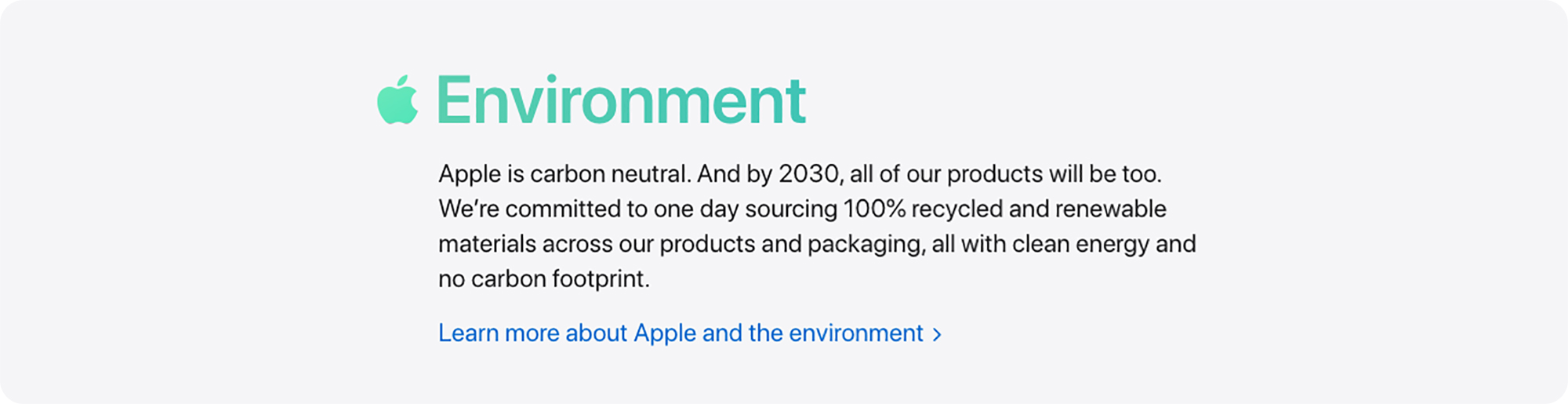Click the phrase no carbon footprint
1568x404 pixels.
[543, 278]
